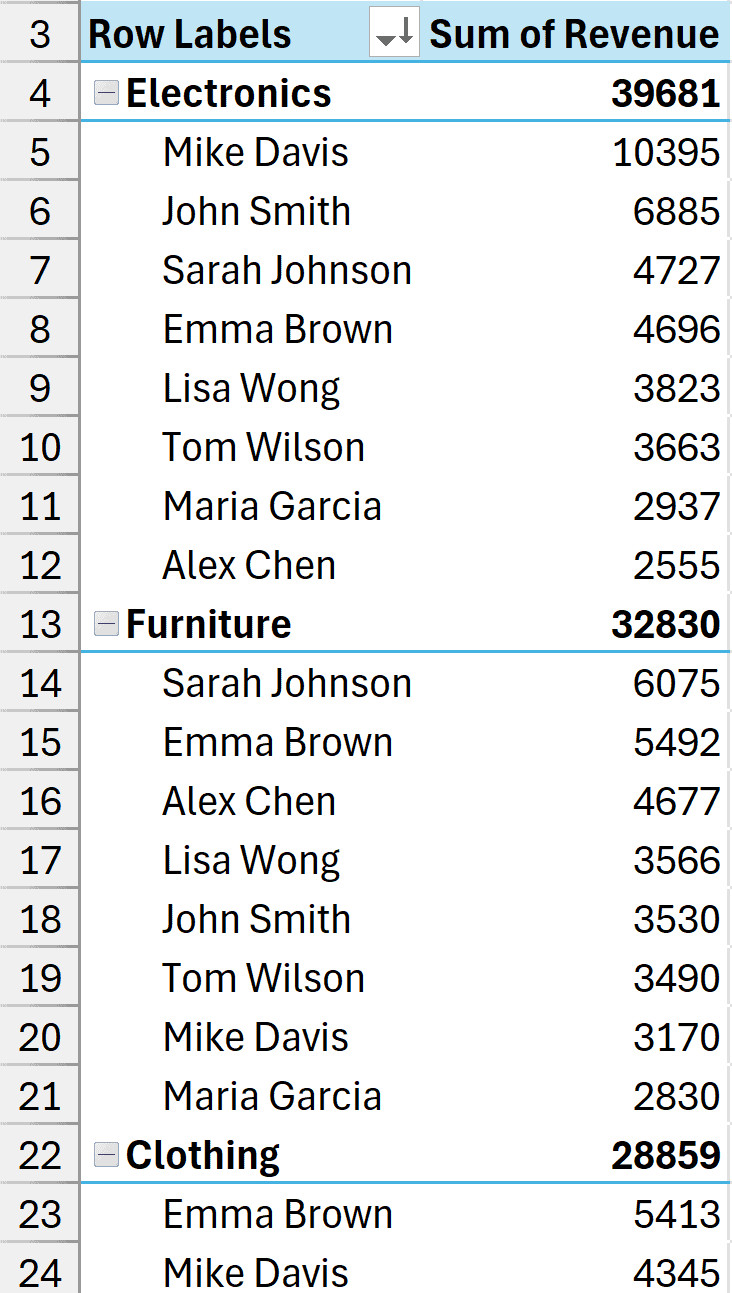732x1293 pixels.
Task: Click the Clothing total 28859 cell
Action: click(x=665, y=1155)
